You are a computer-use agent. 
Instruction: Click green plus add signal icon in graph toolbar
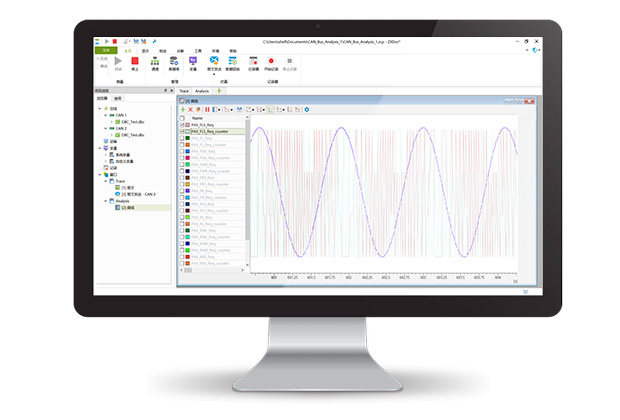pyautogui.click(x=182, y=109)
